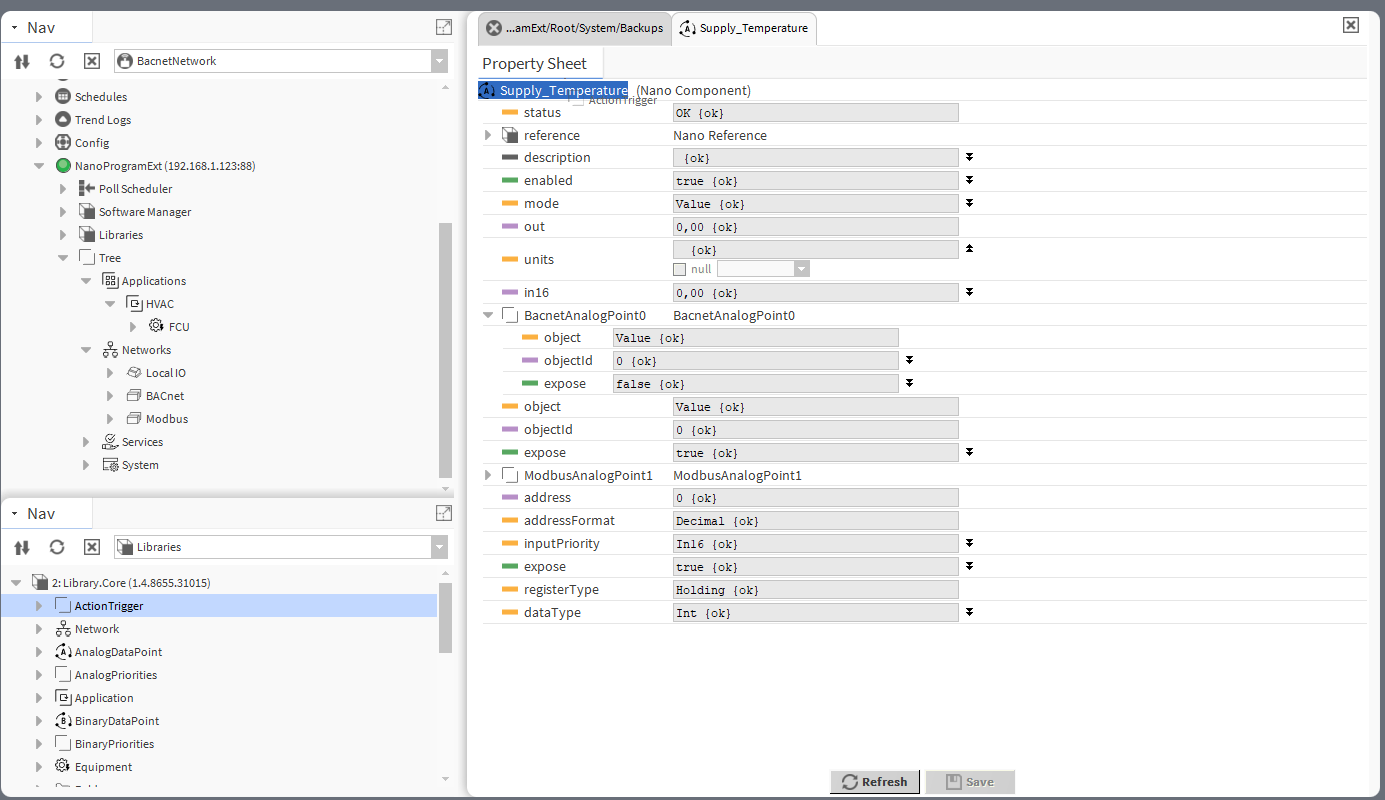Screen dimensions: 1385x800
Task: Select the Property Sheet tab
Action: point(534,64)
